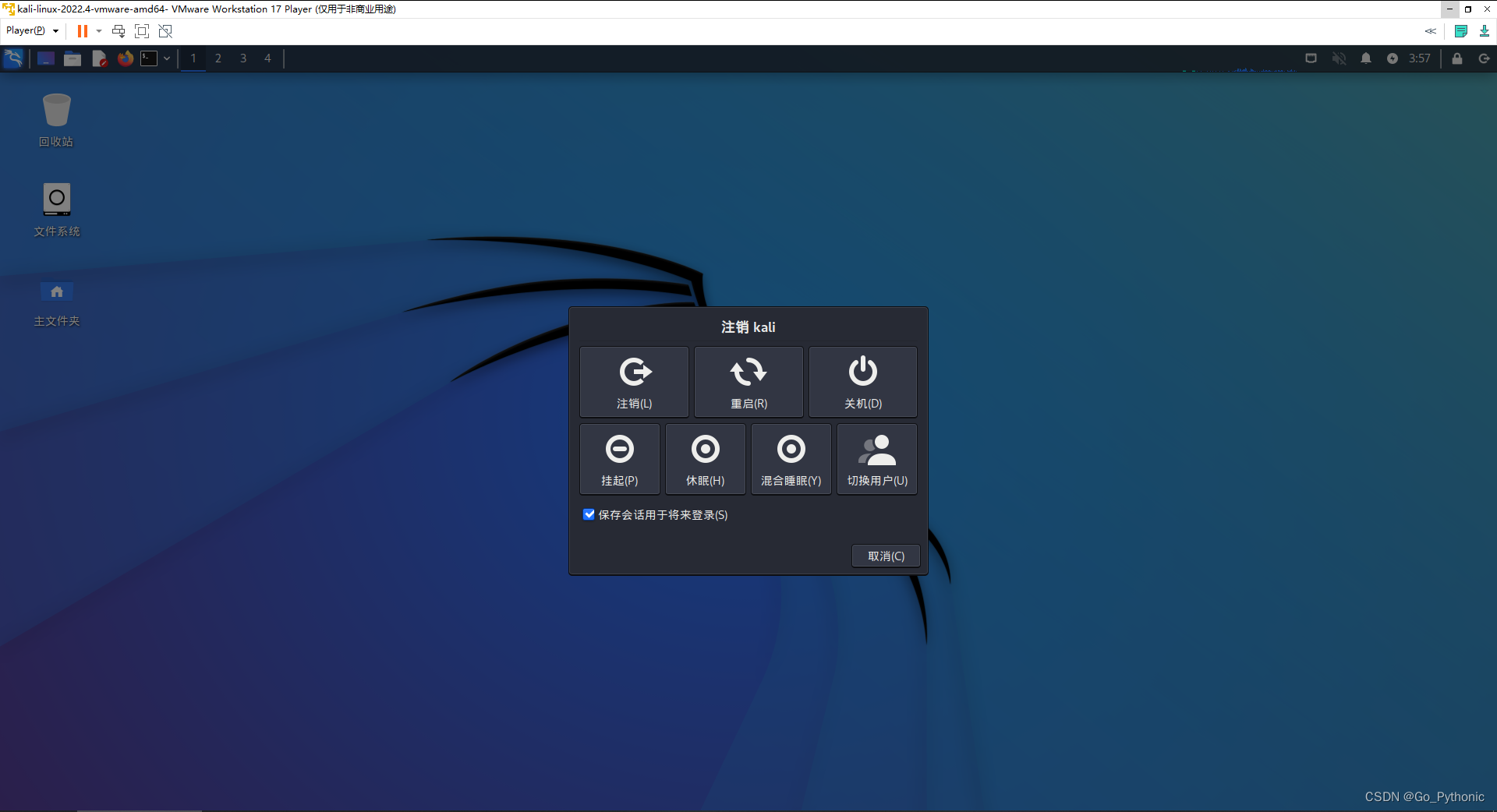Image resolution: width=1497 pixels, height=812 pixels.
Task: Click the display settings tray icon
Action: point(1311,58)
